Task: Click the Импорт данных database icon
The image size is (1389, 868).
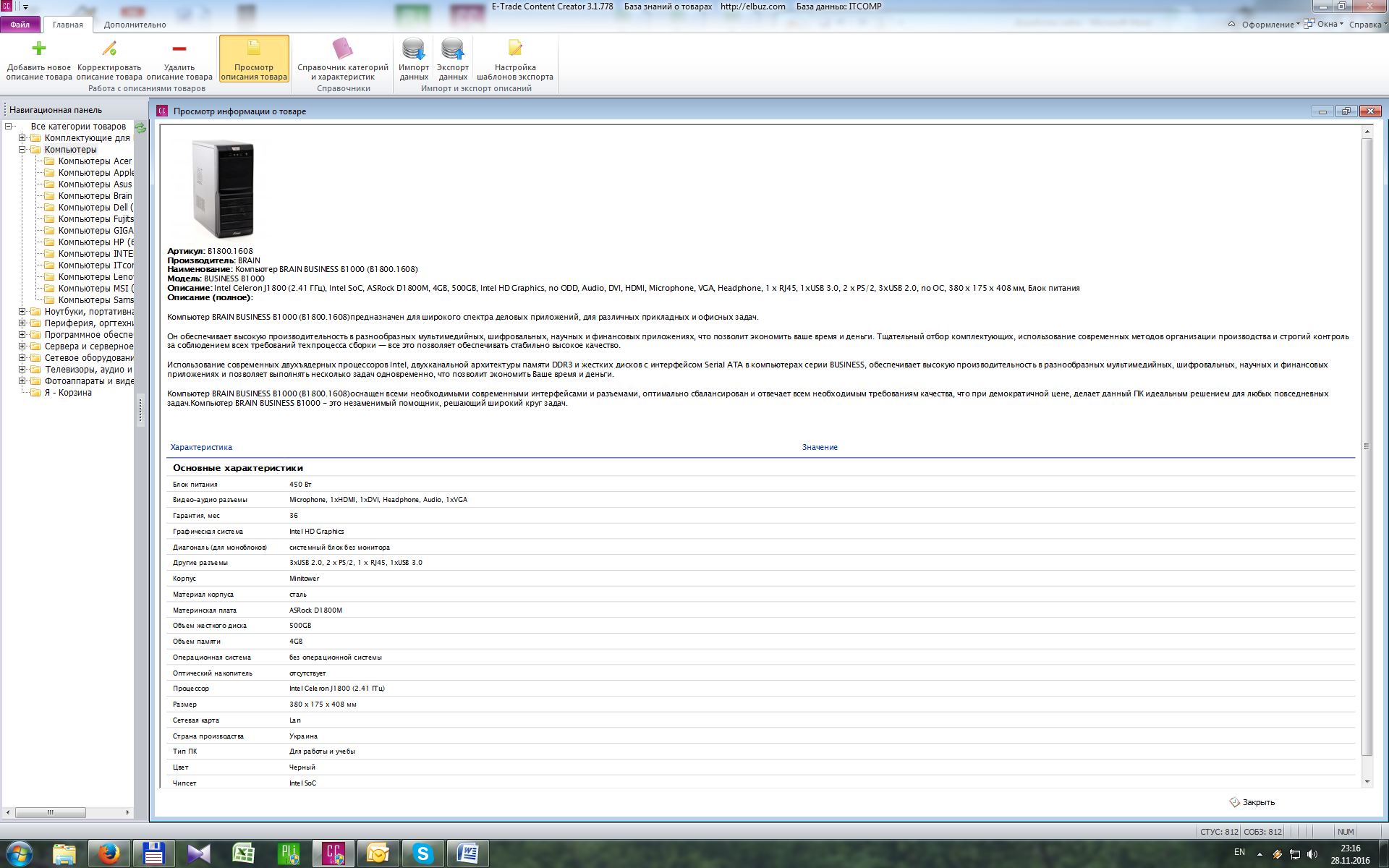Action: coord(414,48)
